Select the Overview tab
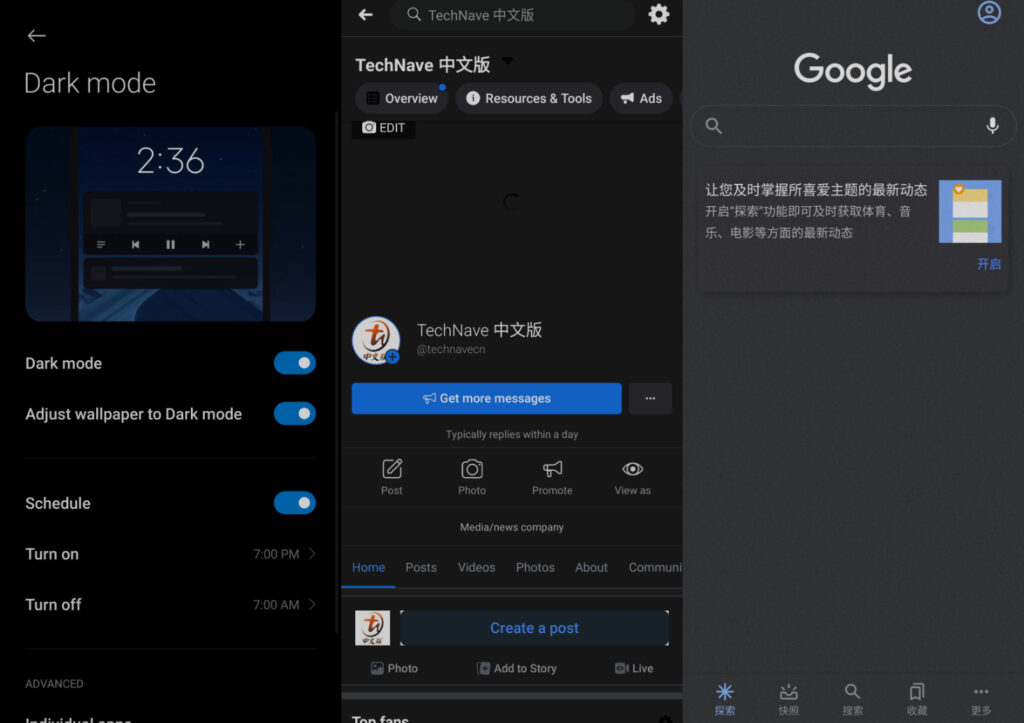The height and width of the screenshot is (723, 1024). [402, 99]
